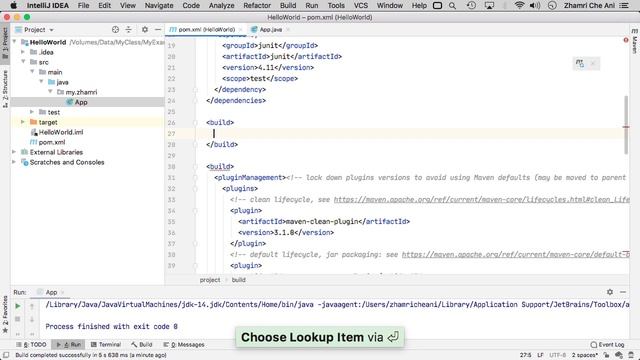The height and width of the screenshot is (360, 640).
Task: Stop the running process button
Action: (x=18, y=319)
